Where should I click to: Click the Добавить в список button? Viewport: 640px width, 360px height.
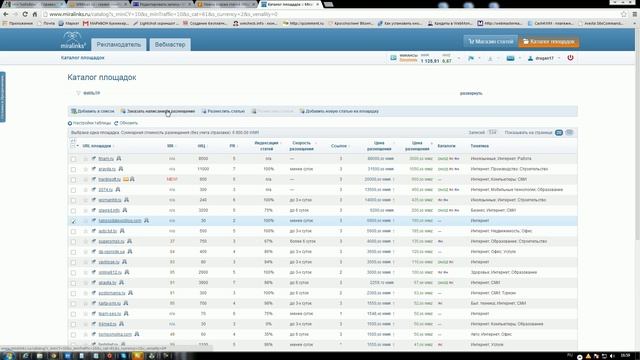click(93, 111)
